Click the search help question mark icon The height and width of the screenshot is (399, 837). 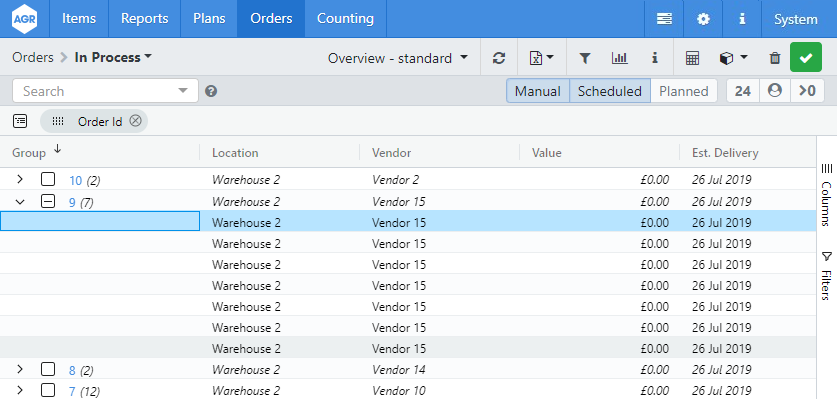tap(211, 91)
